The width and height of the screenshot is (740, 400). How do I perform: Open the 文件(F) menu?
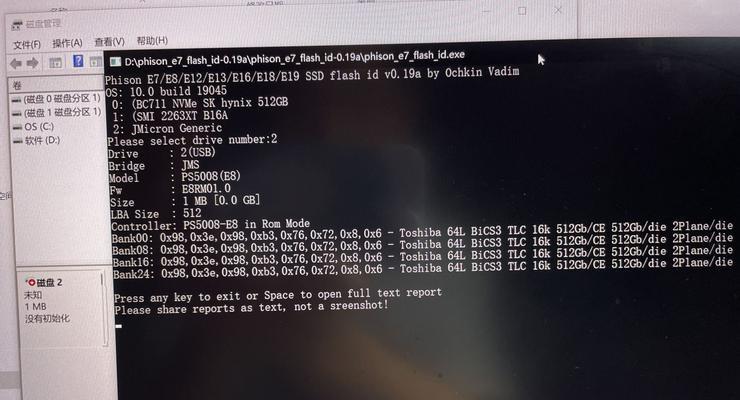[27, 44]
